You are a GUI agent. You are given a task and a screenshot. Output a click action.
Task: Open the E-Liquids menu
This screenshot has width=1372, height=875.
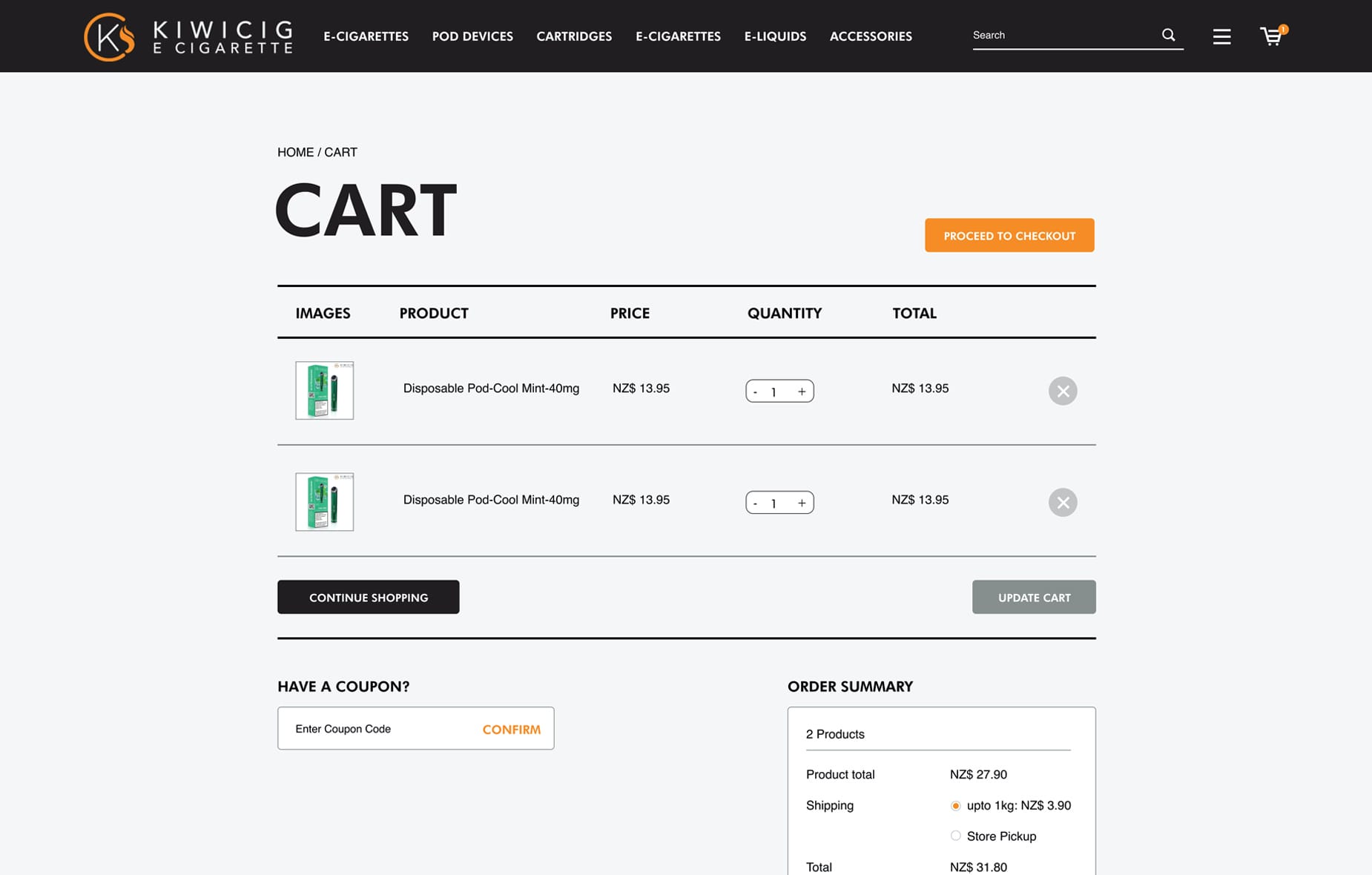click(775, 36)
